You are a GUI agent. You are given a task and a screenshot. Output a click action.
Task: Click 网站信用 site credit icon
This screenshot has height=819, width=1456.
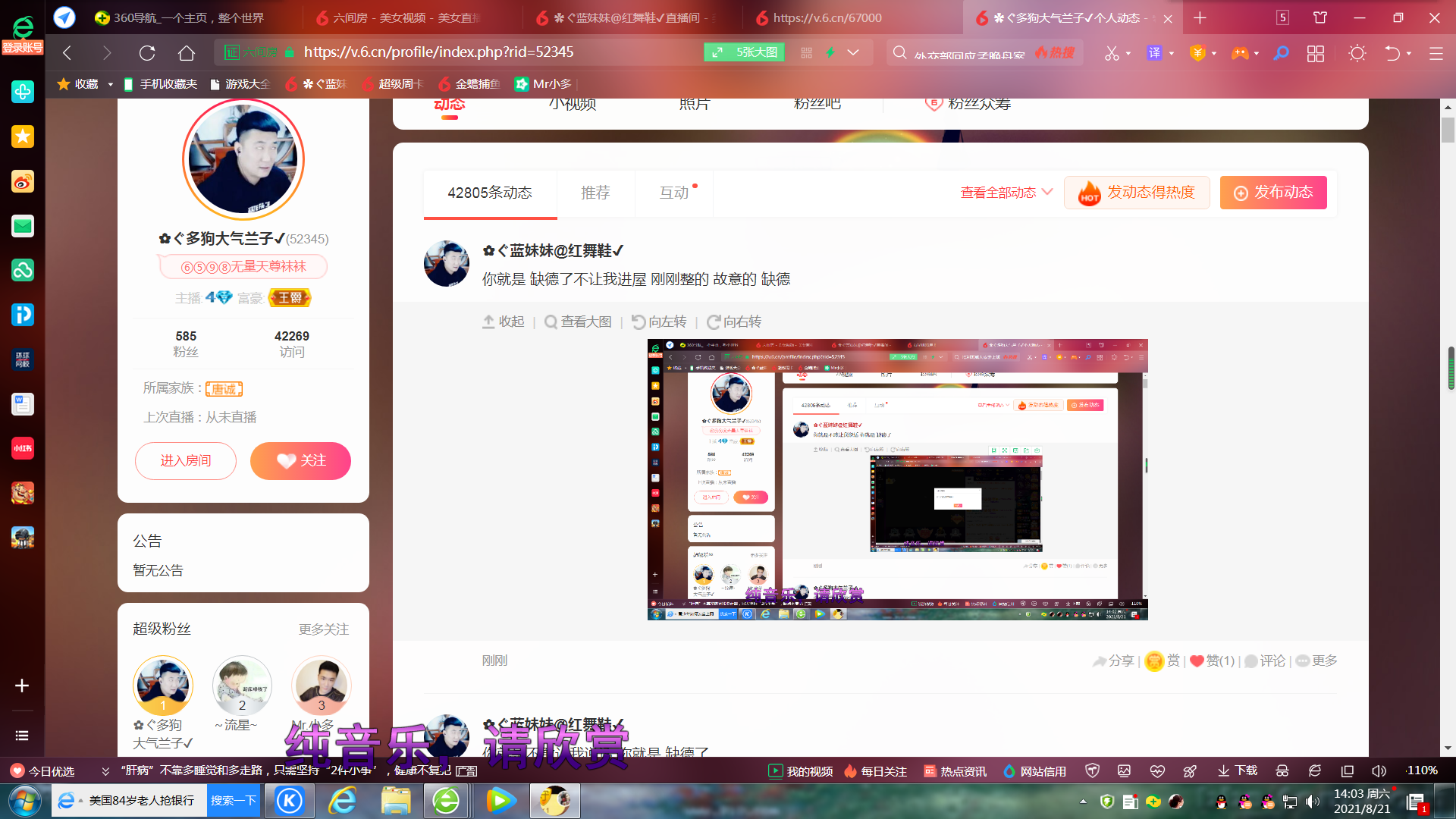click(x=1034, y=770)
